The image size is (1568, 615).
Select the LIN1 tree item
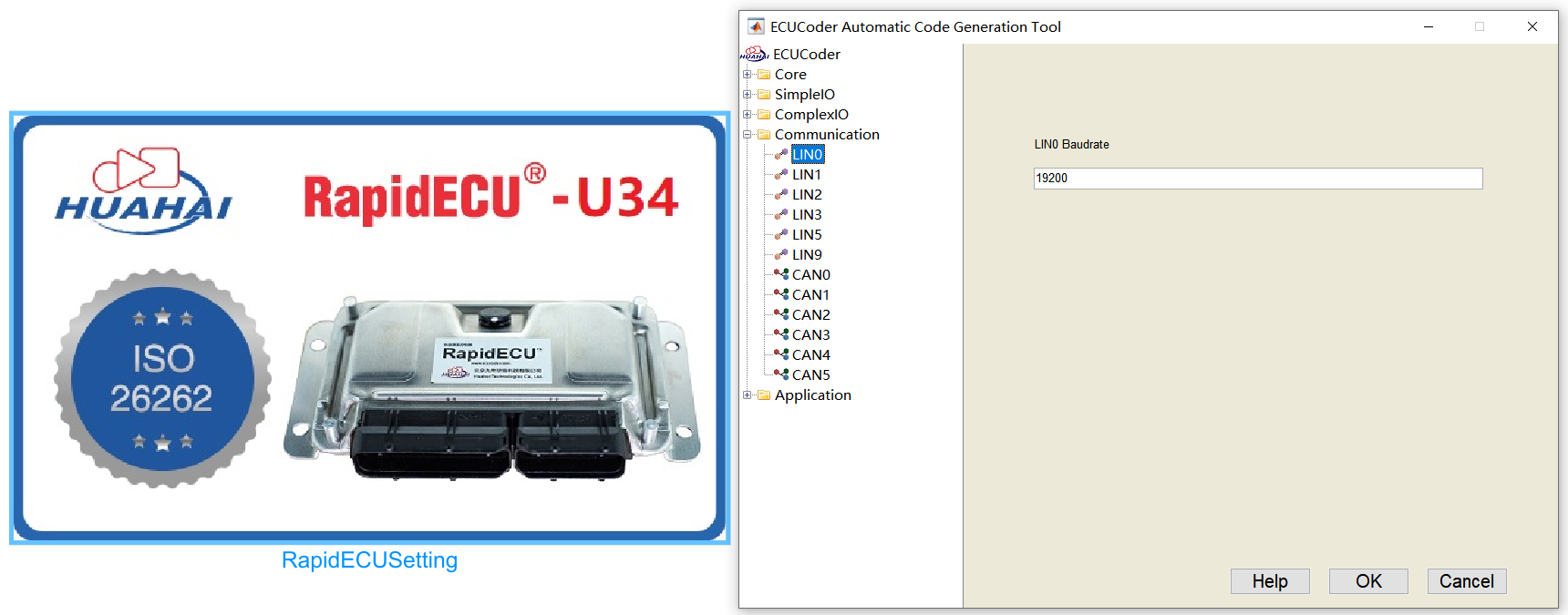(807, 174)
